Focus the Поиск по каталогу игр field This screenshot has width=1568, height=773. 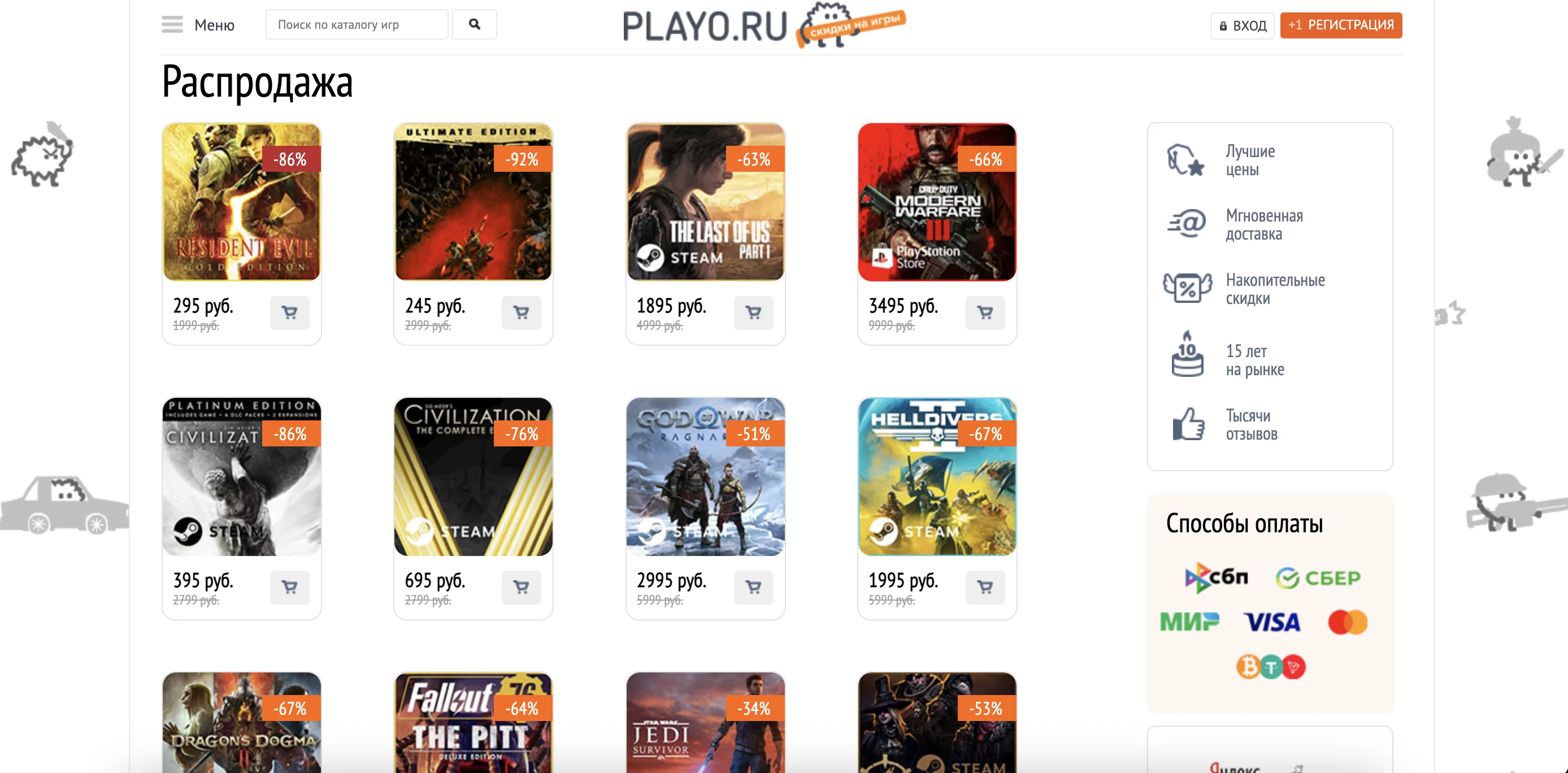(x=357, y=24)
